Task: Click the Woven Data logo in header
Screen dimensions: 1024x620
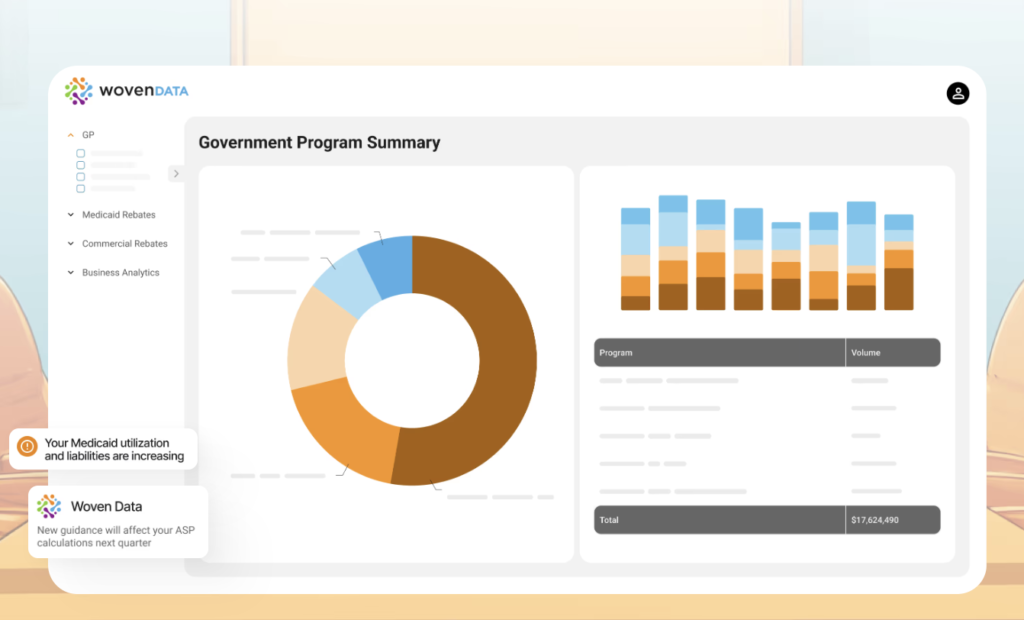Action: point(127,91)
